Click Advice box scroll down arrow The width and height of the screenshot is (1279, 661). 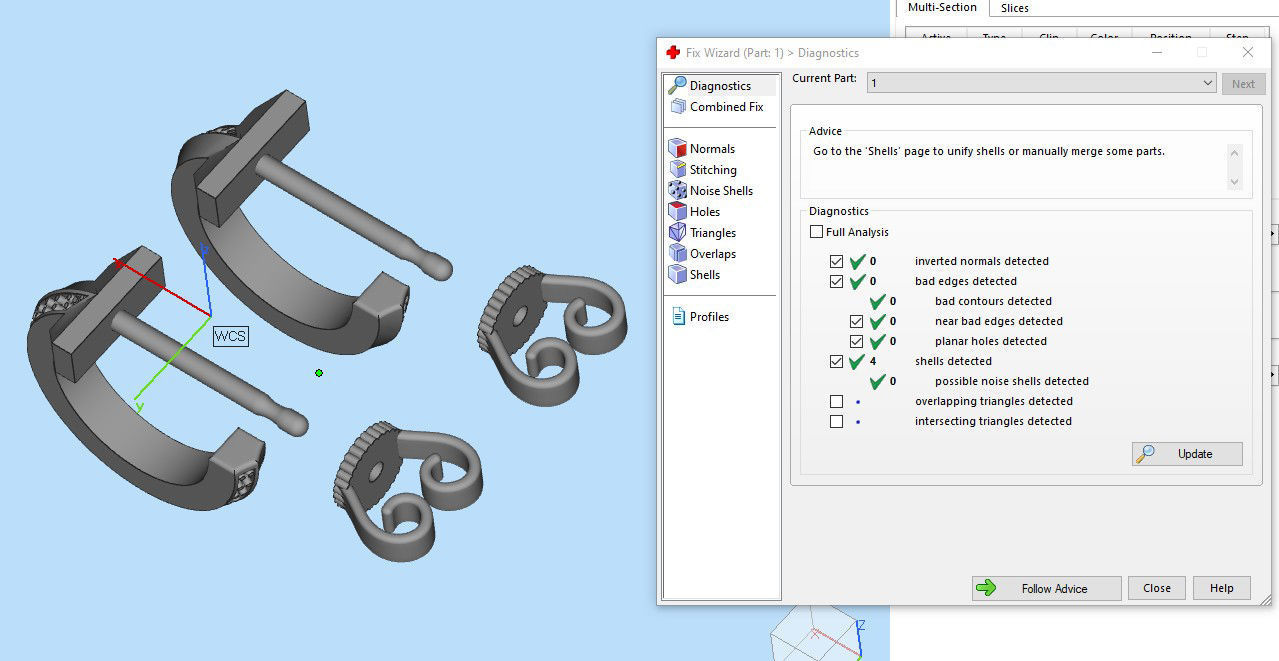click(x=1234, y=181)
